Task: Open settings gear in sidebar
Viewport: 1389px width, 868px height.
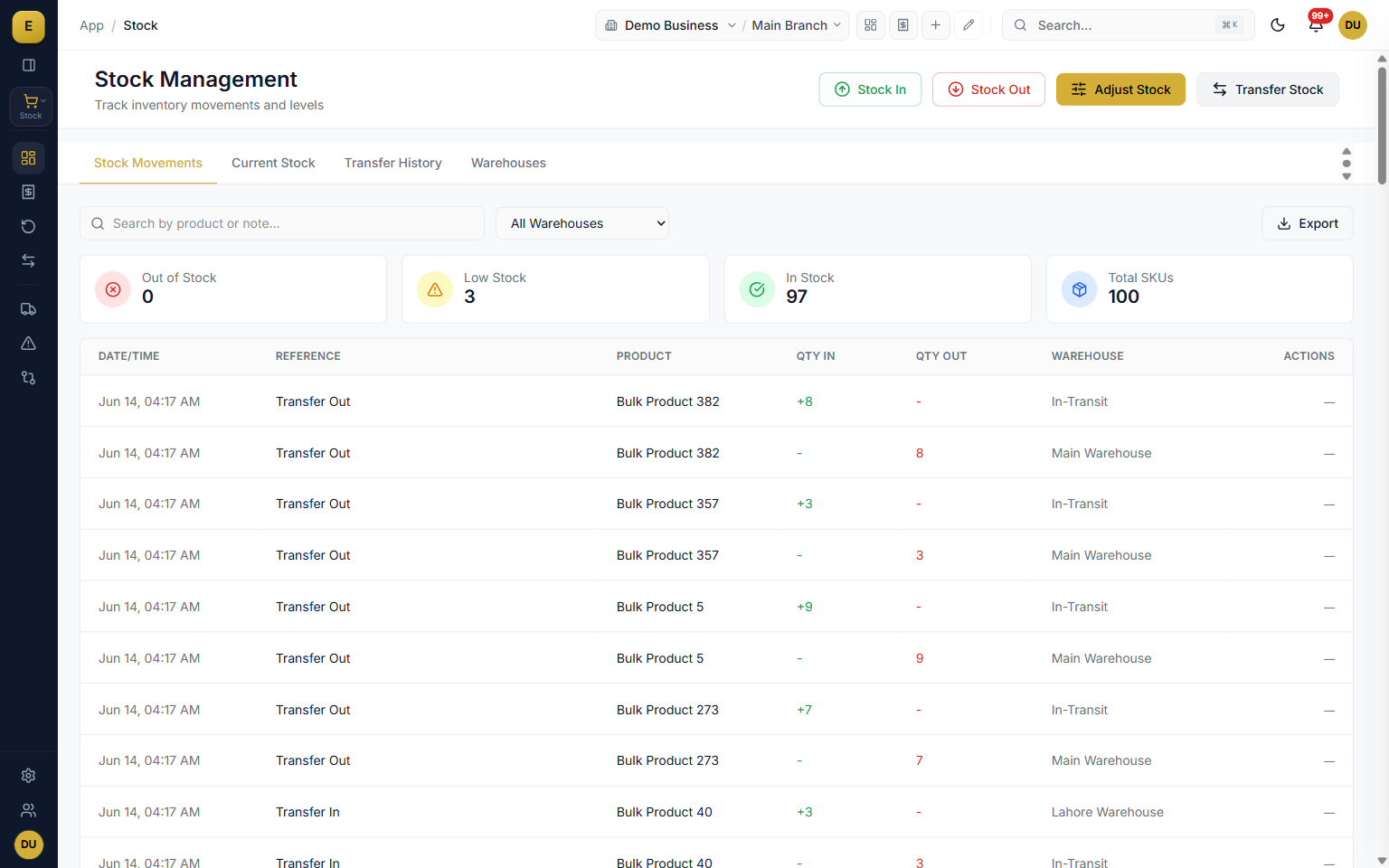Action: 29,776
